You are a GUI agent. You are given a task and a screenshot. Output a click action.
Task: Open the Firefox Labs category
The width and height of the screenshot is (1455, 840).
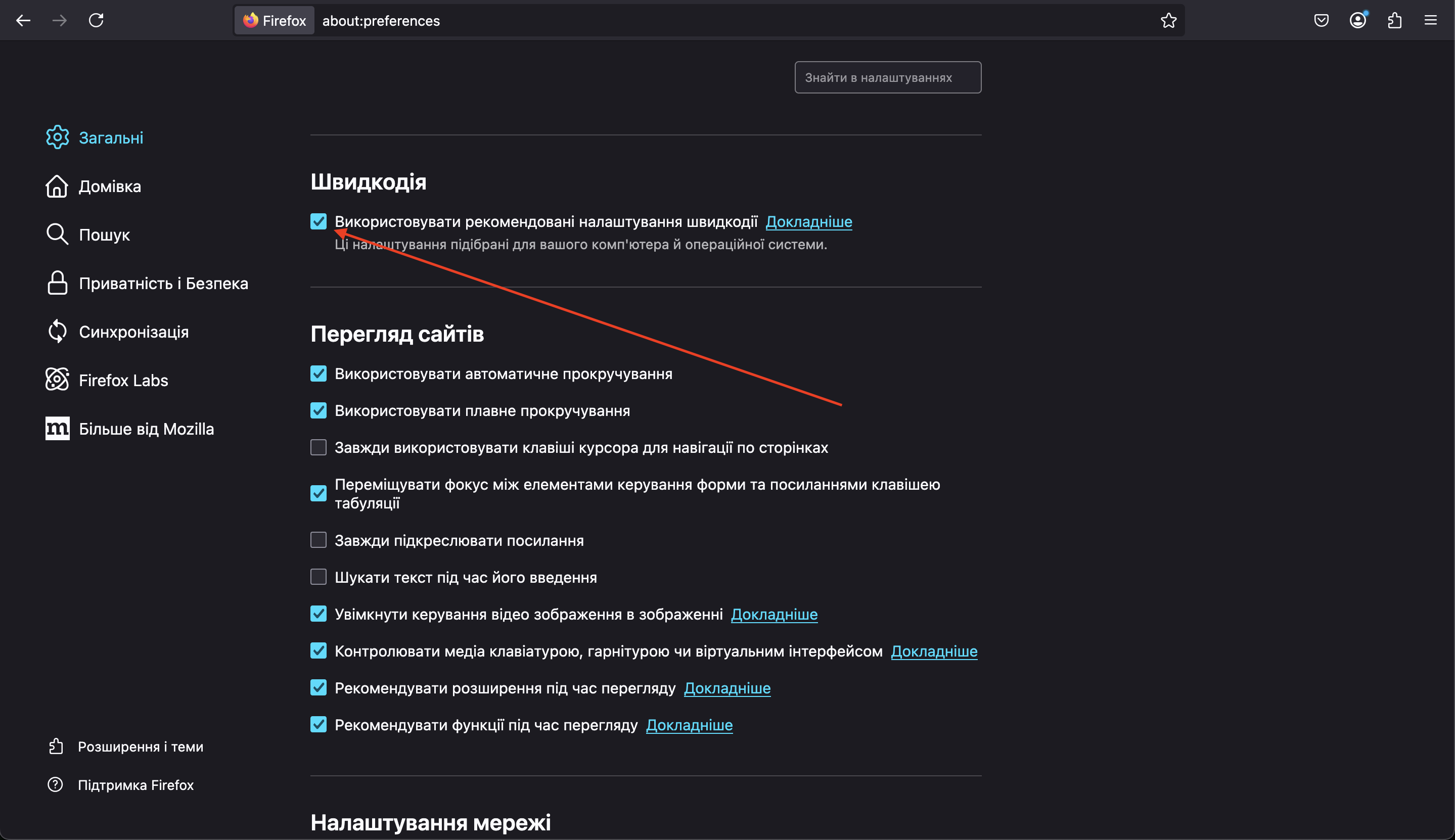pyautogui.click(x=123, y=380)
